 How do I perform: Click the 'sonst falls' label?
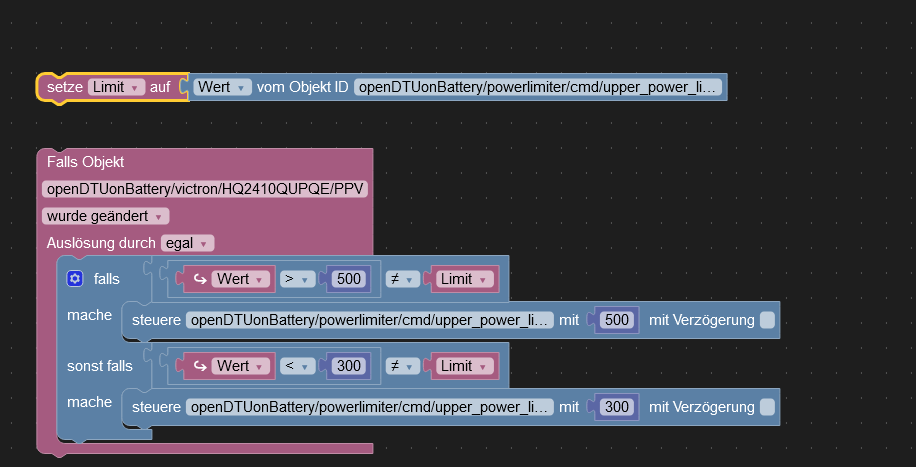[100, 366]
